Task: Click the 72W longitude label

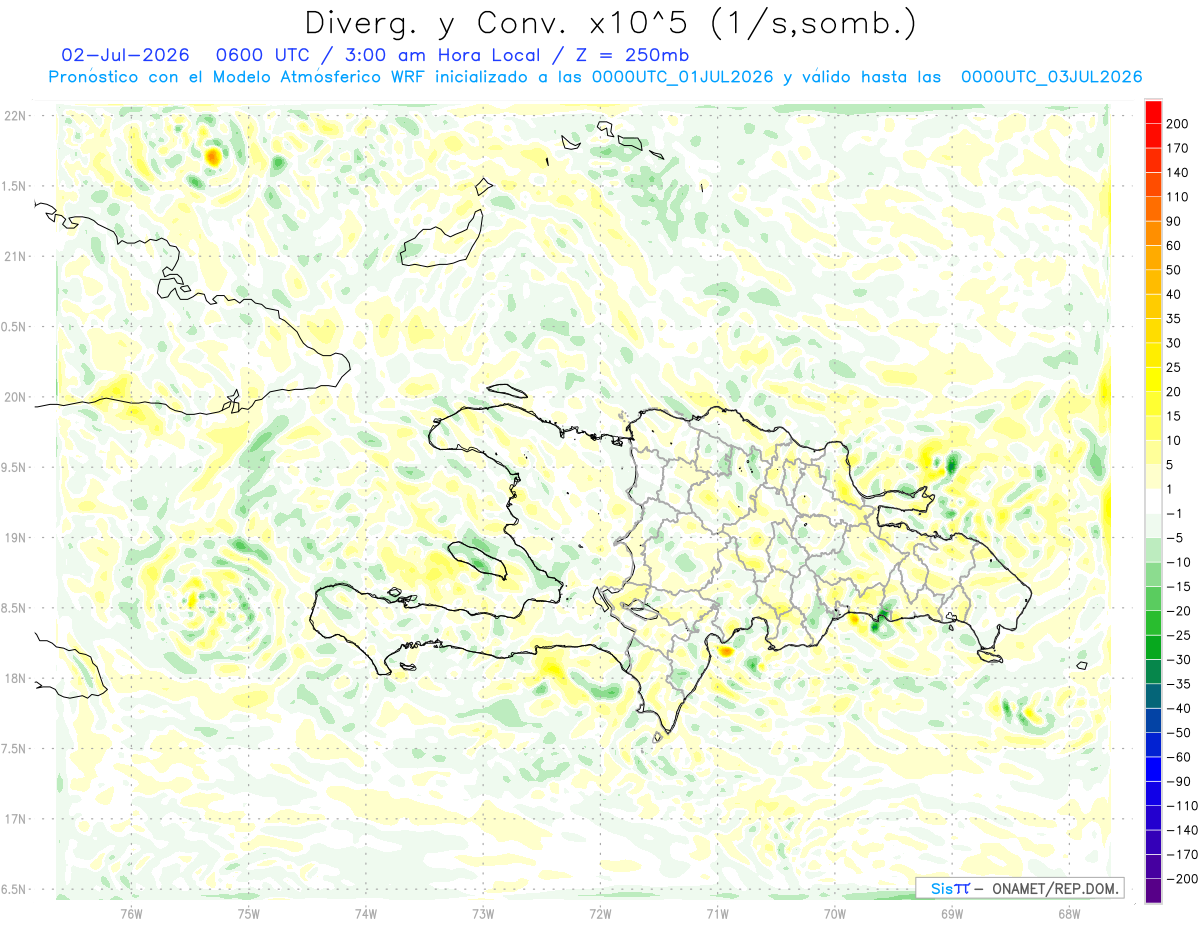Action: [x=600, y=912]
